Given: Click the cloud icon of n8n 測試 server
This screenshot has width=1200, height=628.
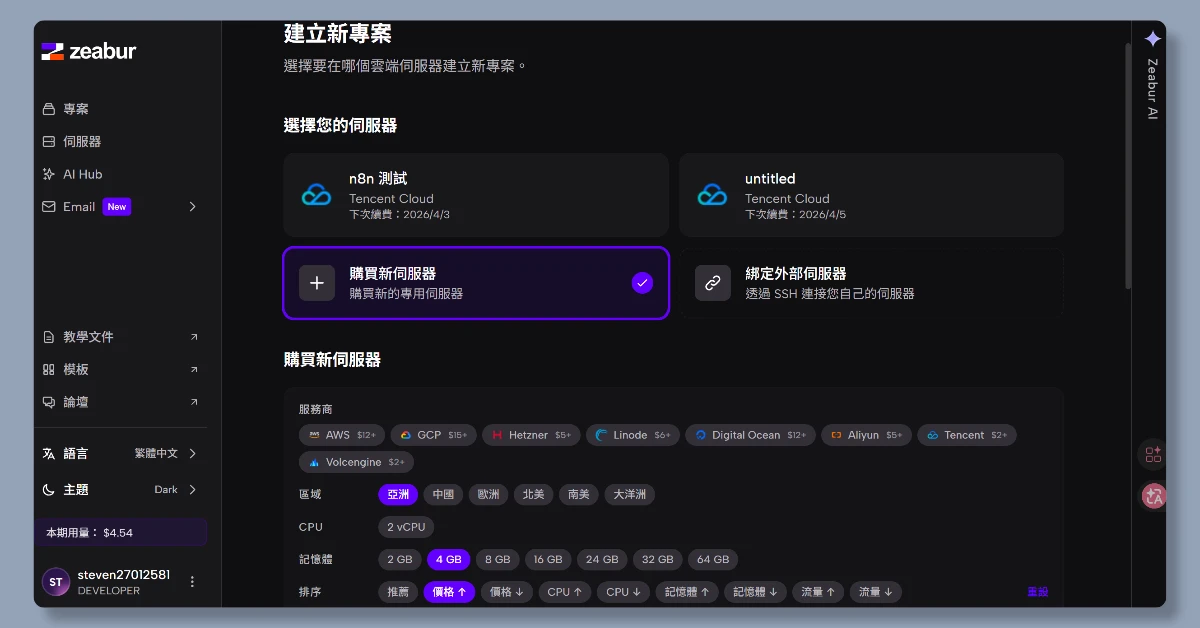Looking at the screenshot, I should pyautogui.click(x=316, y=194).
